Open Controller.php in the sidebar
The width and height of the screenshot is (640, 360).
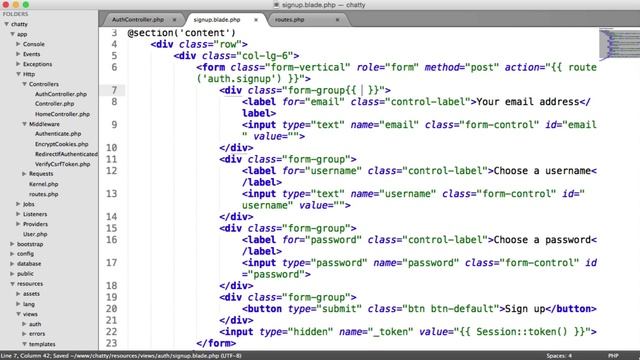pyautogui.click(x=55, y=104)
